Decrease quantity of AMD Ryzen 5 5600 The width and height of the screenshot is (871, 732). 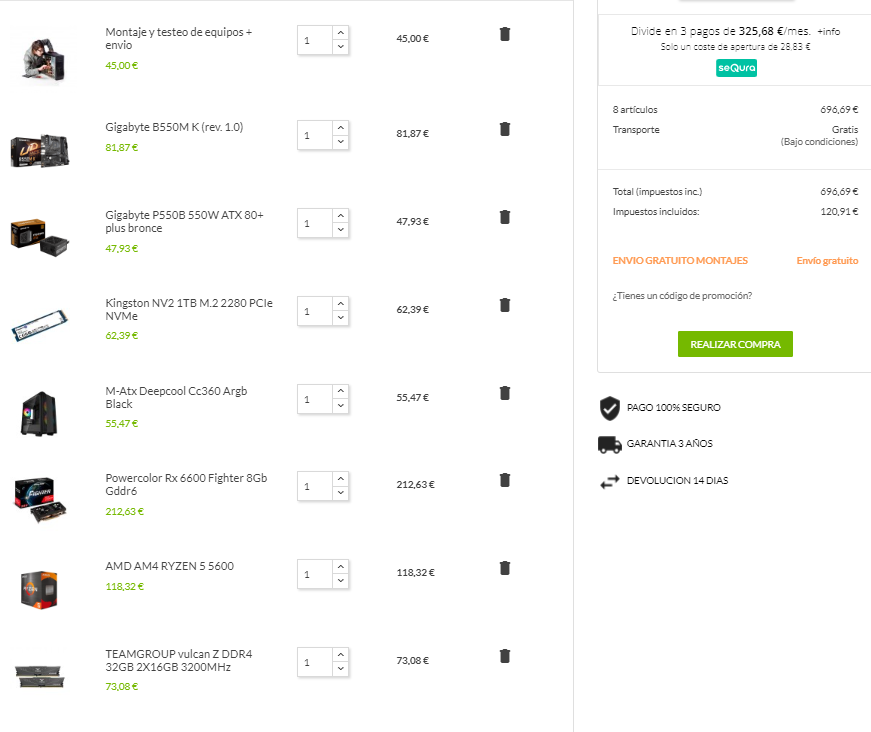point(341,582)
